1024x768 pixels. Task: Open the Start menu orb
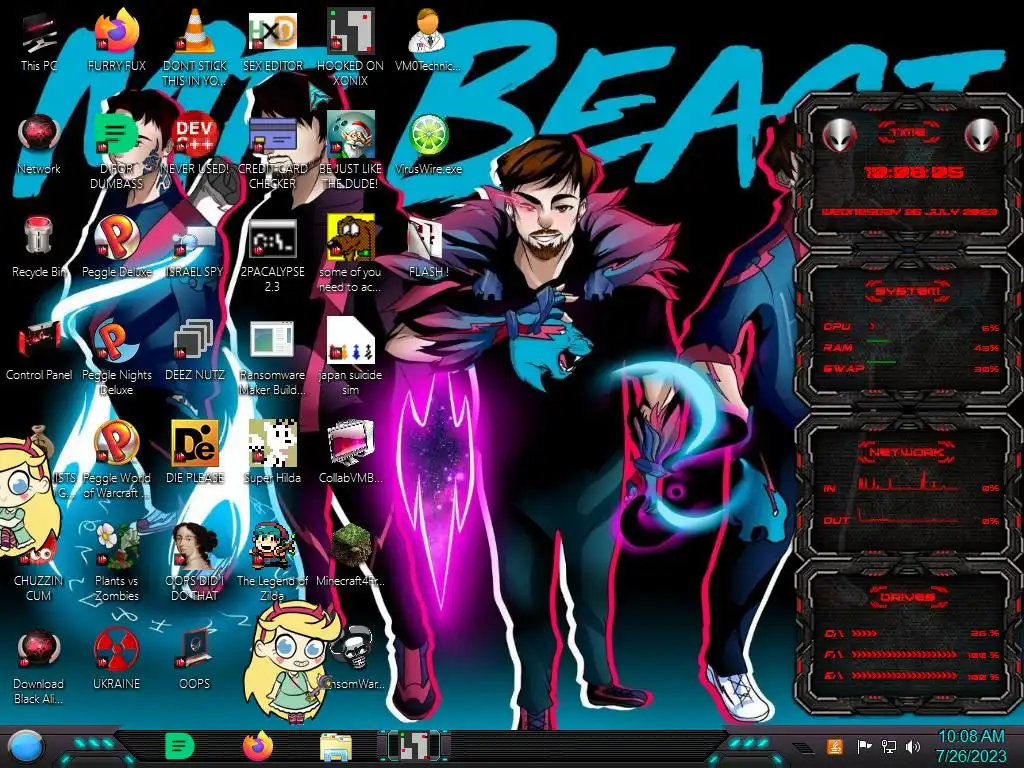pyautogui.click(x=26, y=746)
